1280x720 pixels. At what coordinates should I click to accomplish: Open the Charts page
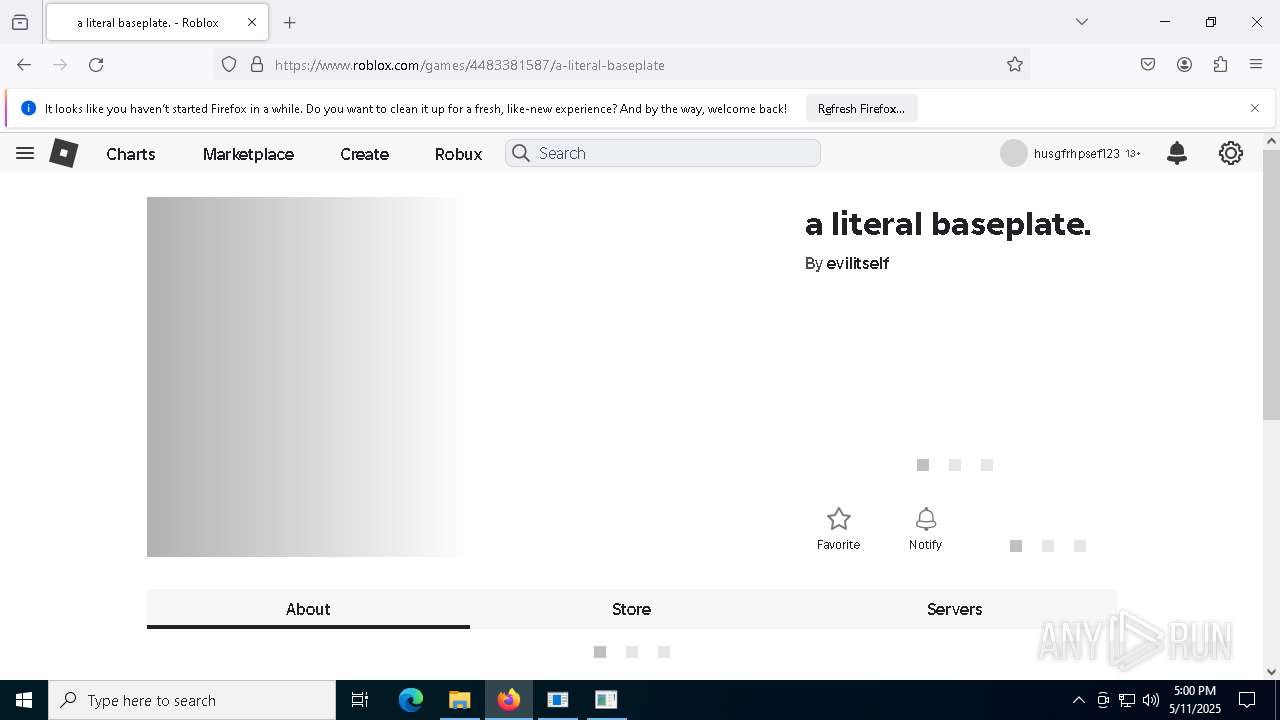tap(131, 154)
